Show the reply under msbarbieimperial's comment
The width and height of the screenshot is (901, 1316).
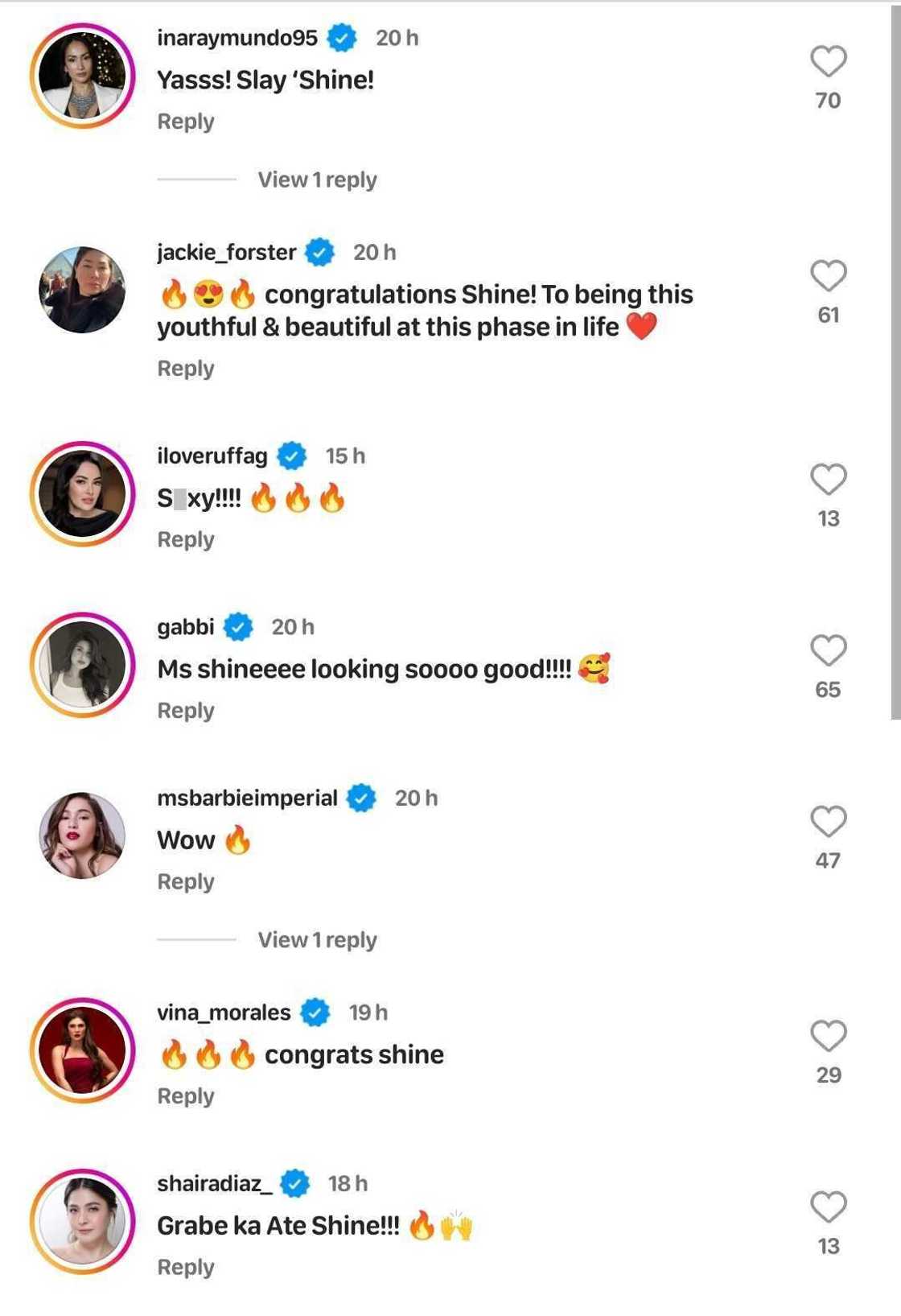pyautogui.click(x=317, y=940)
